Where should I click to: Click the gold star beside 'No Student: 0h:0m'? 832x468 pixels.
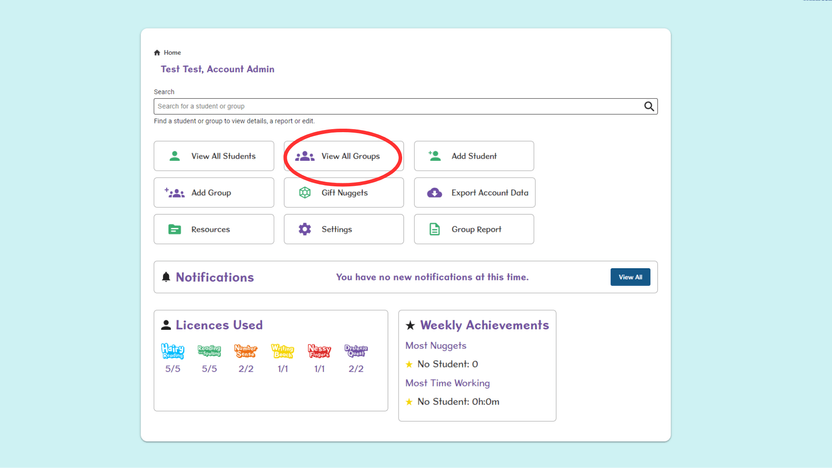(x=409, y=402)
